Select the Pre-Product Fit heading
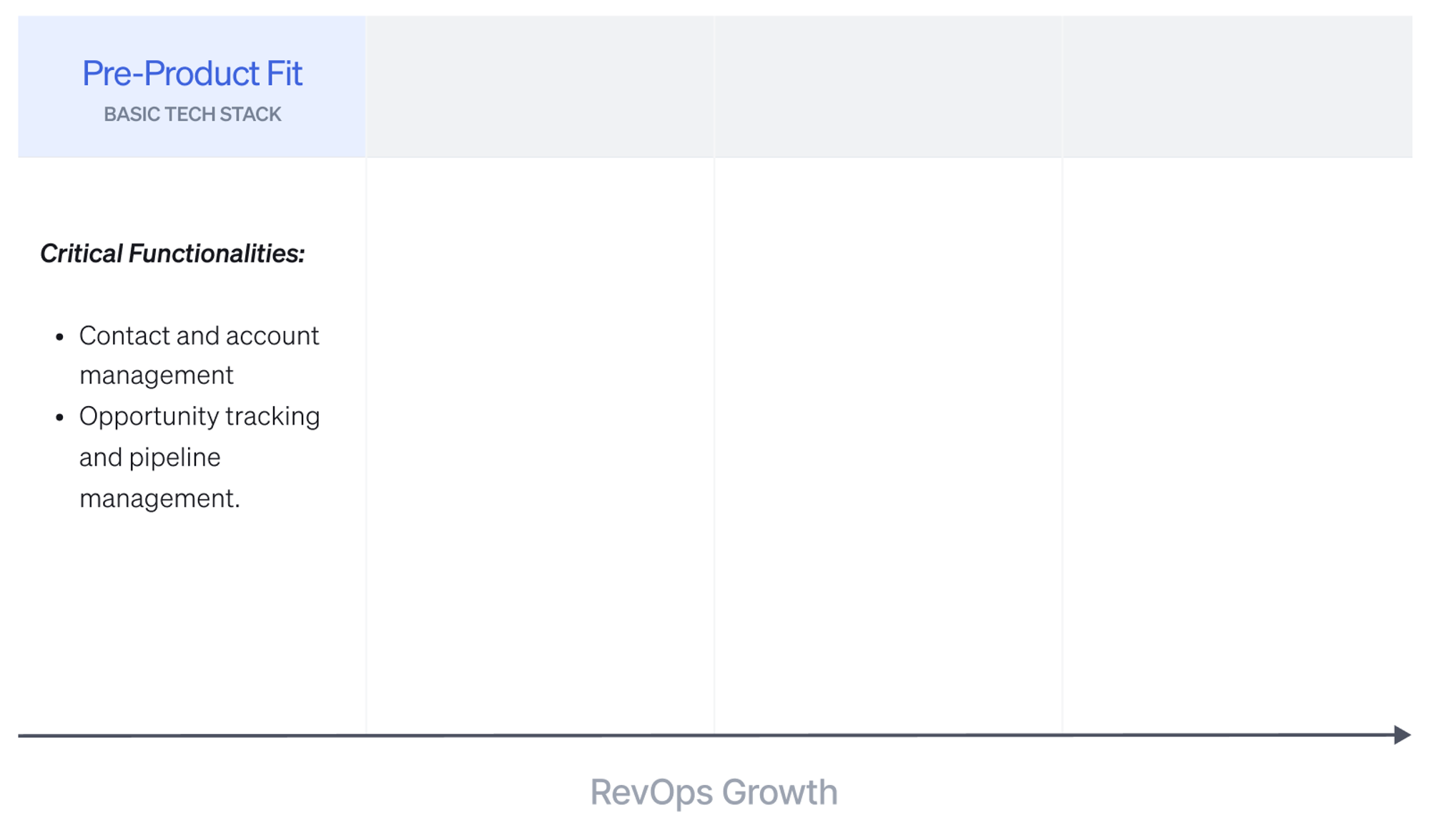The image size is (1430, 840). click(x=192, y=74)
